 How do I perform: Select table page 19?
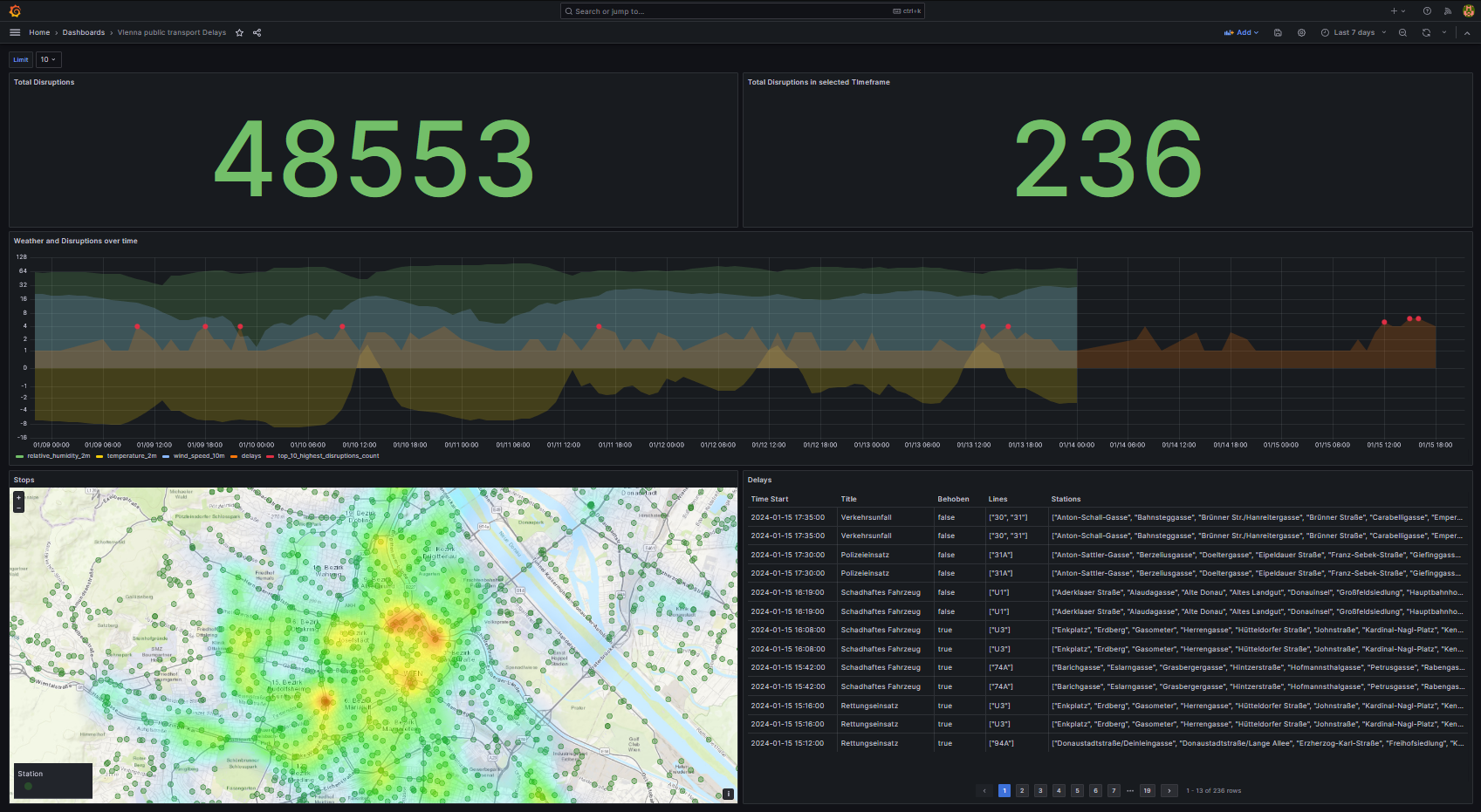1147,790
